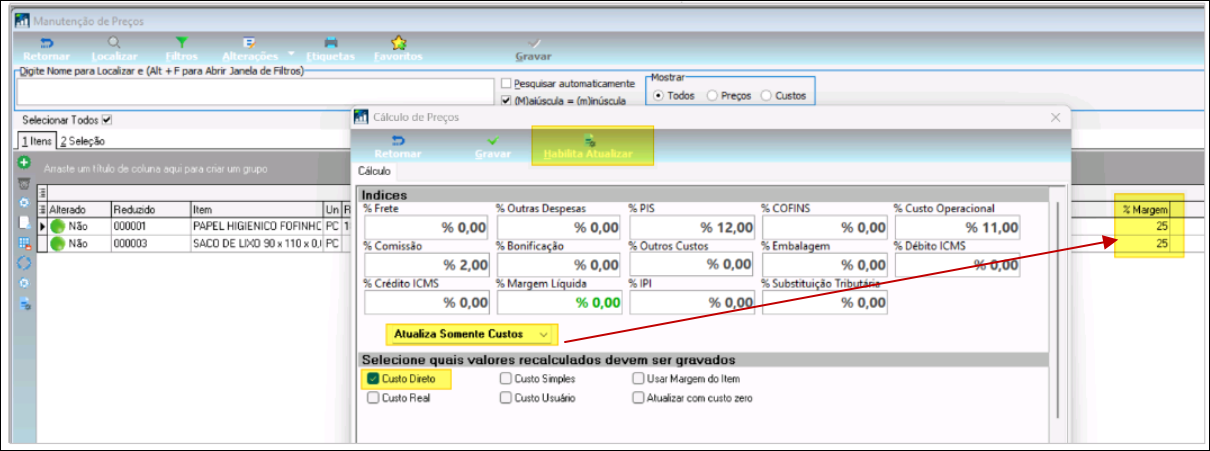Image resolution: width=1210 pixels, height=451 pixels.
Task: Select the PAPEL HIGIENICO FOFINHO row
Action: point(257,227)
